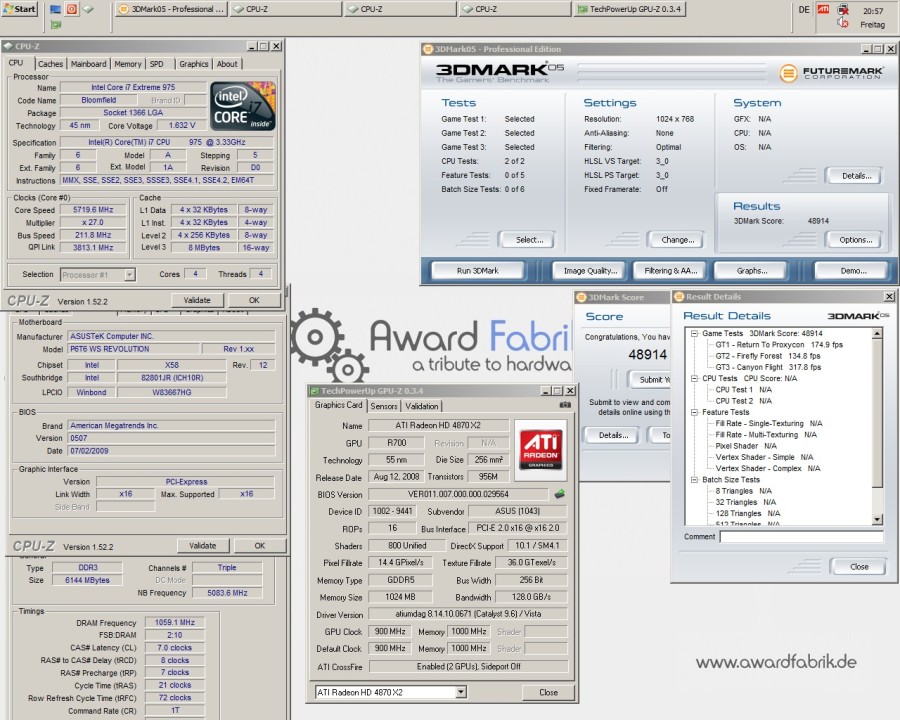Click Validate in the Mainboard CPU-Z window
The image size is (900, 720).
click(203, 545)
